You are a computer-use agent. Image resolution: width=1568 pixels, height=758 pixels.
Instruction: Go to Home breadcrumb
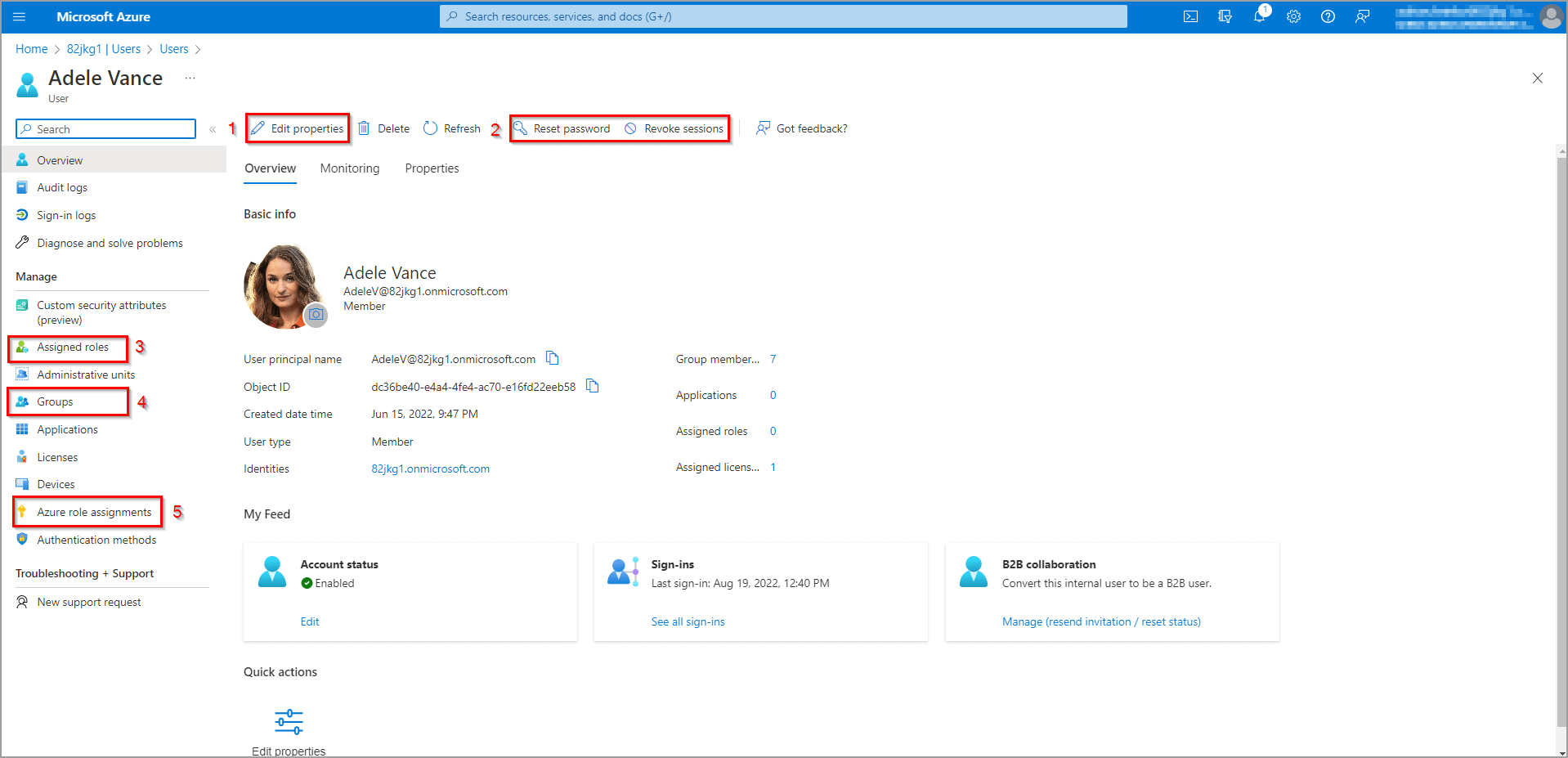pos(32,49)
